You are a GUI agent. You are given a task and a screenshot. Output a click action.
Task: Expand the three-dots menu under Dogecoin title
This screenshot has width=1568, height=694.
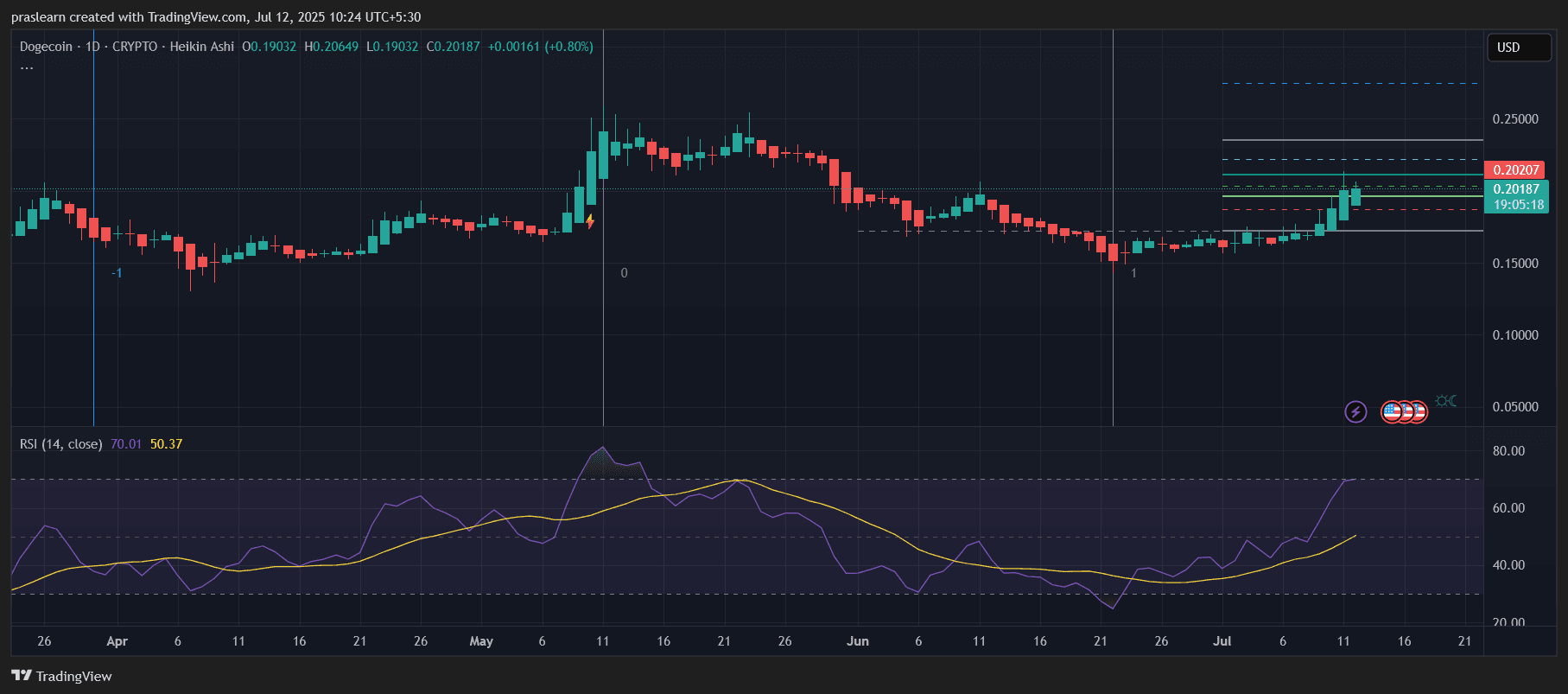pos(27,67)
